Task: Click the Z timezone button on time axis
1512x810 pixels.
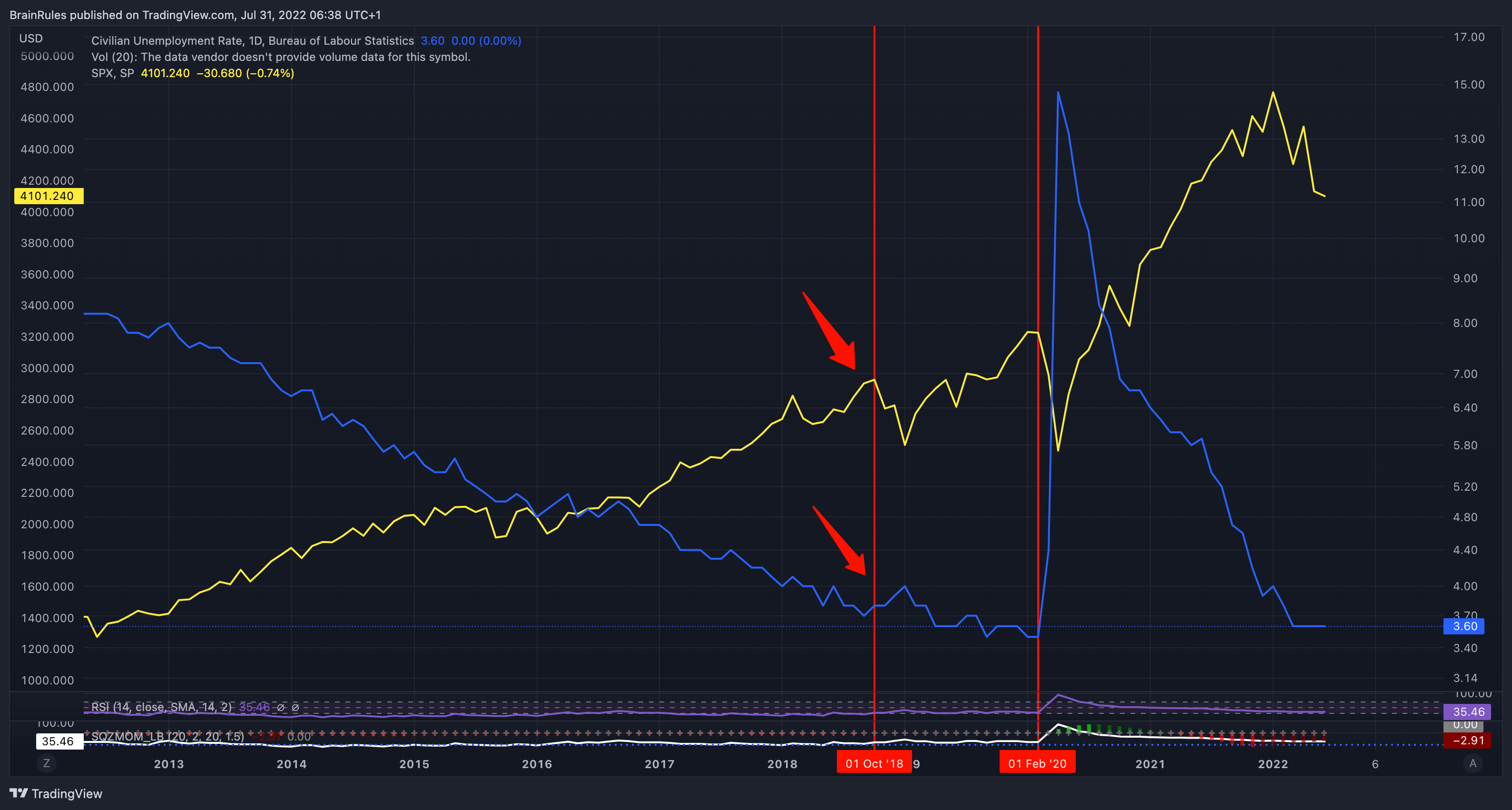Action: (46, 763)
